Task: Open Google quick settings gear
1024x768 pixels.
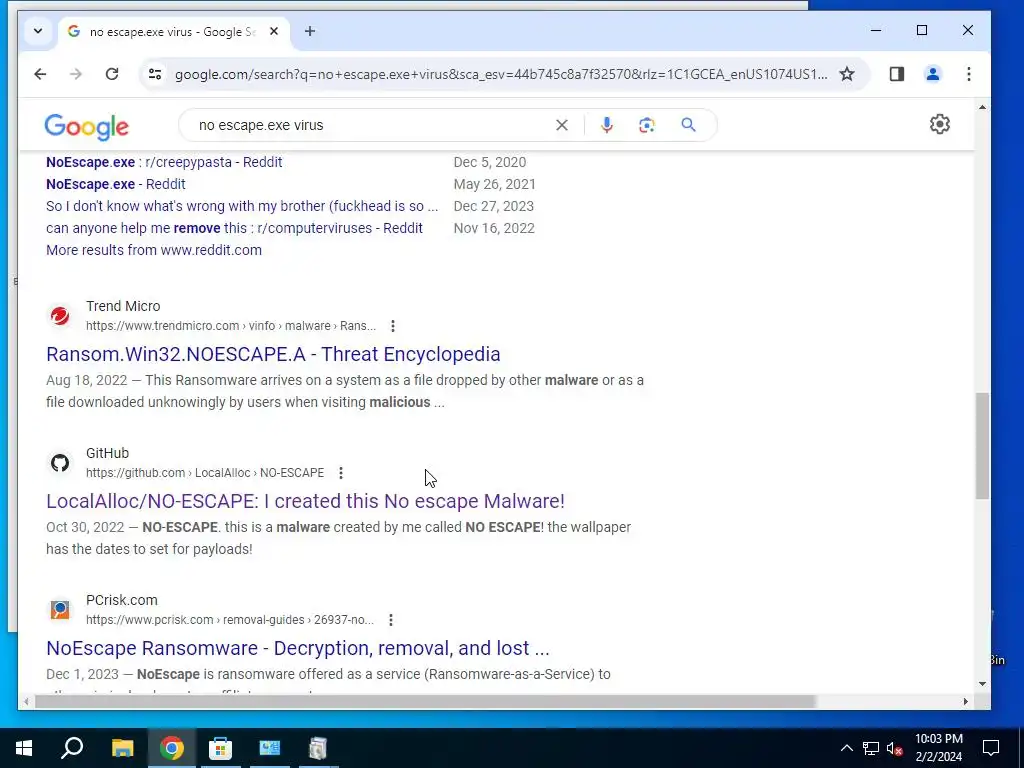Action: point(939,124)
